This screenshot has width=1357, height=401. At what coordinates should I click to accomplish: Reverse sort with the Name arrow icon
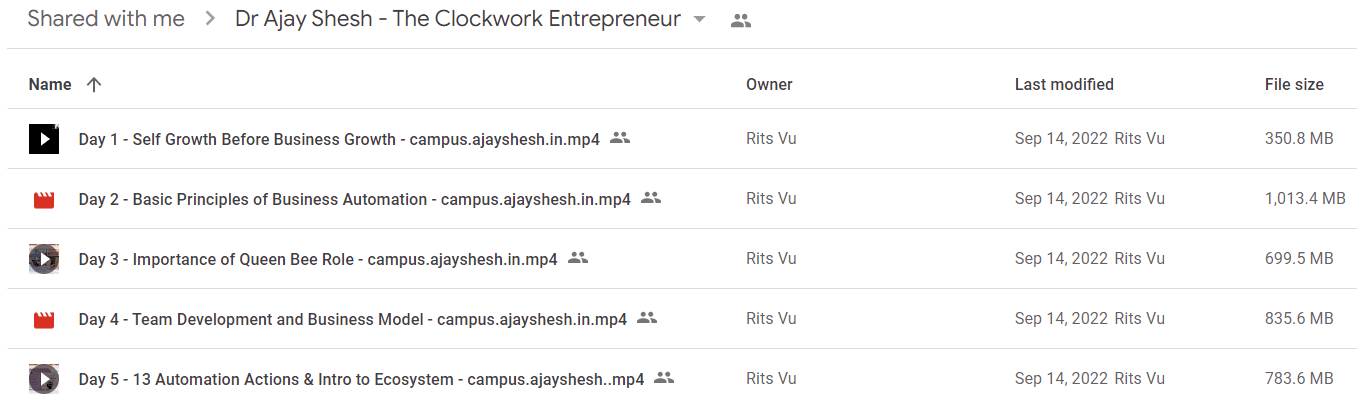tap(94, 85)
